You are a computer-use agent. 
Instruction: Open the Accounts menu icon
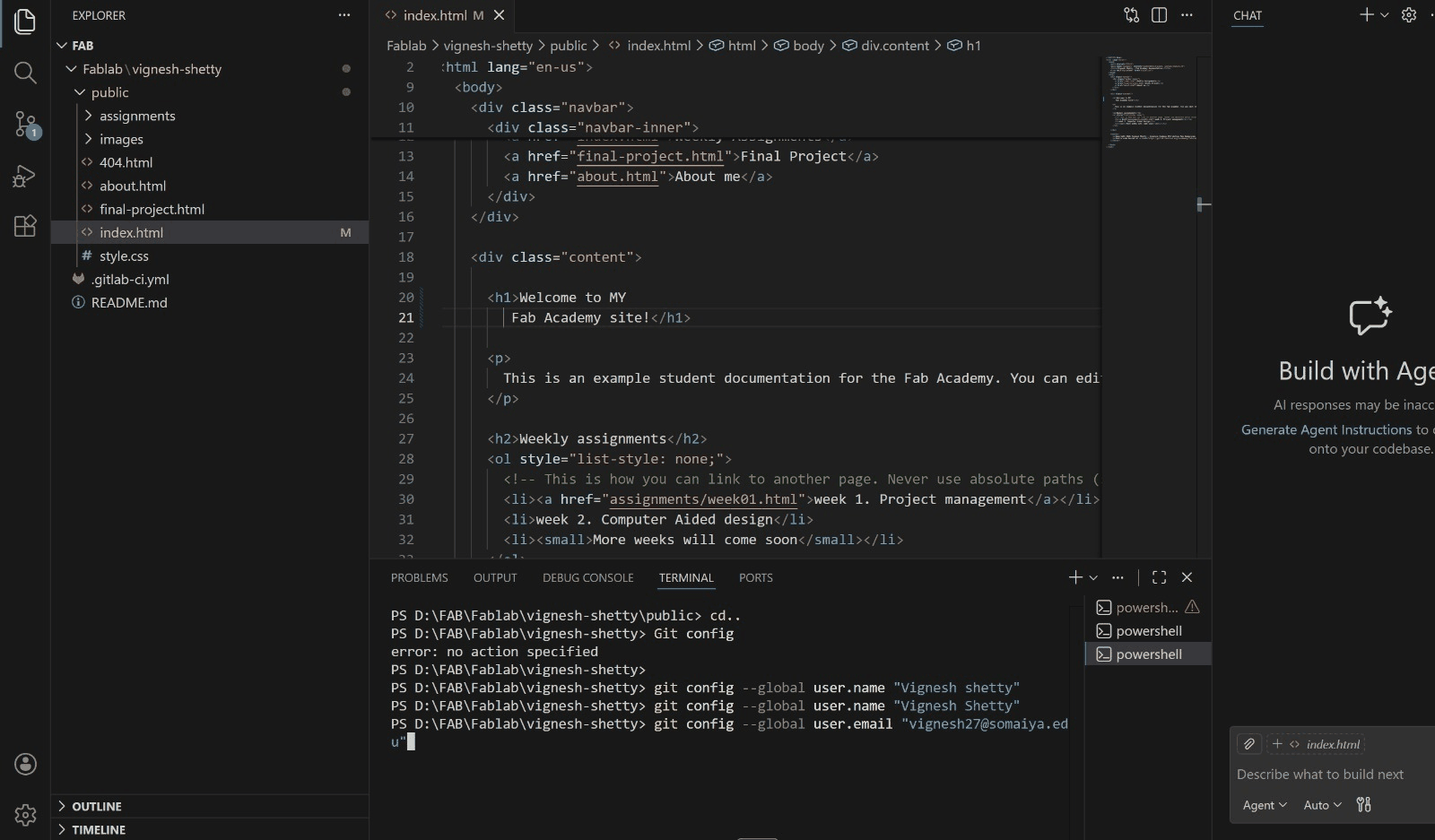point(25,764)
